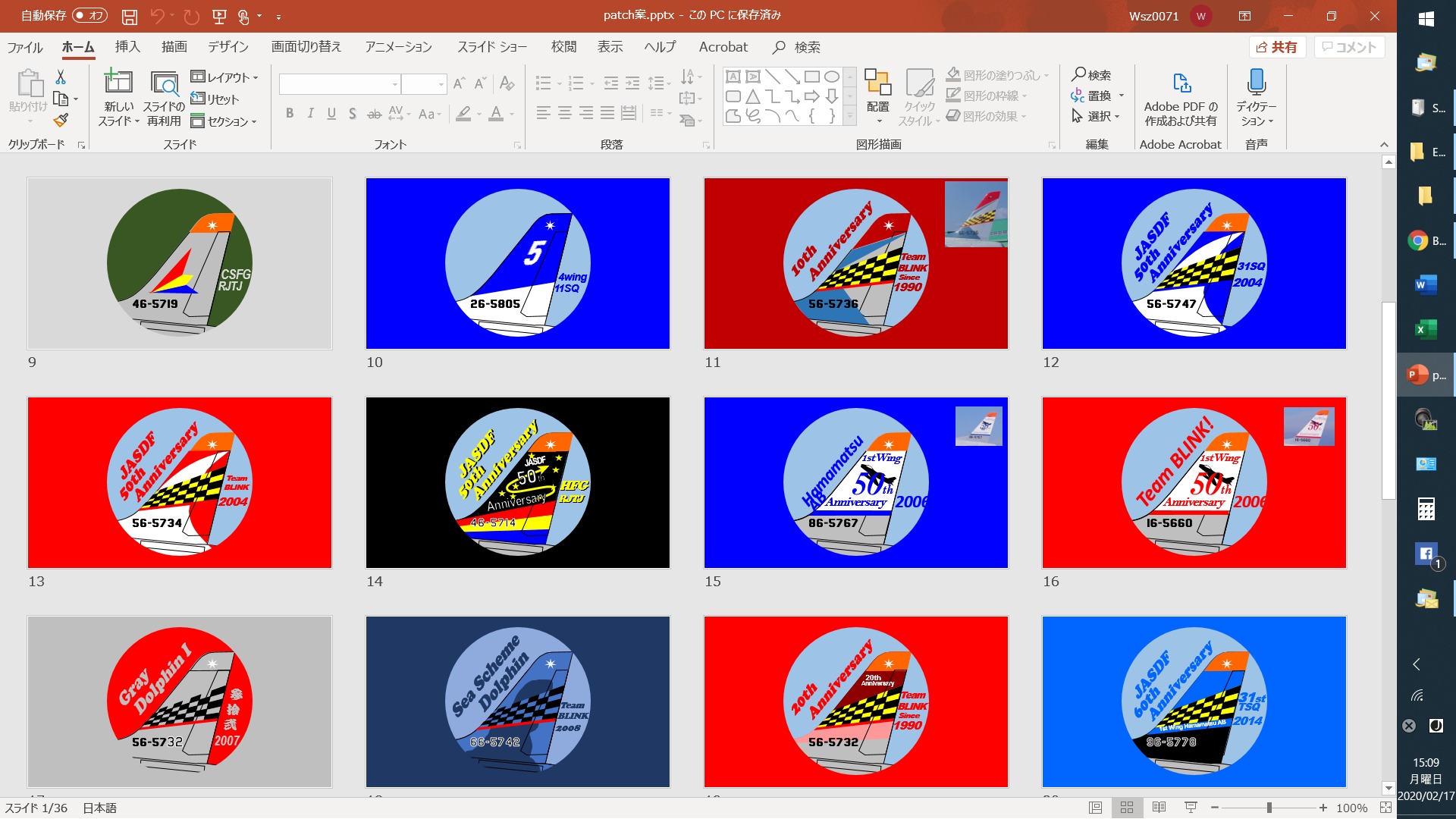
Task: Click the Adobe PDF create and share icon
Action: (1181, 83)
